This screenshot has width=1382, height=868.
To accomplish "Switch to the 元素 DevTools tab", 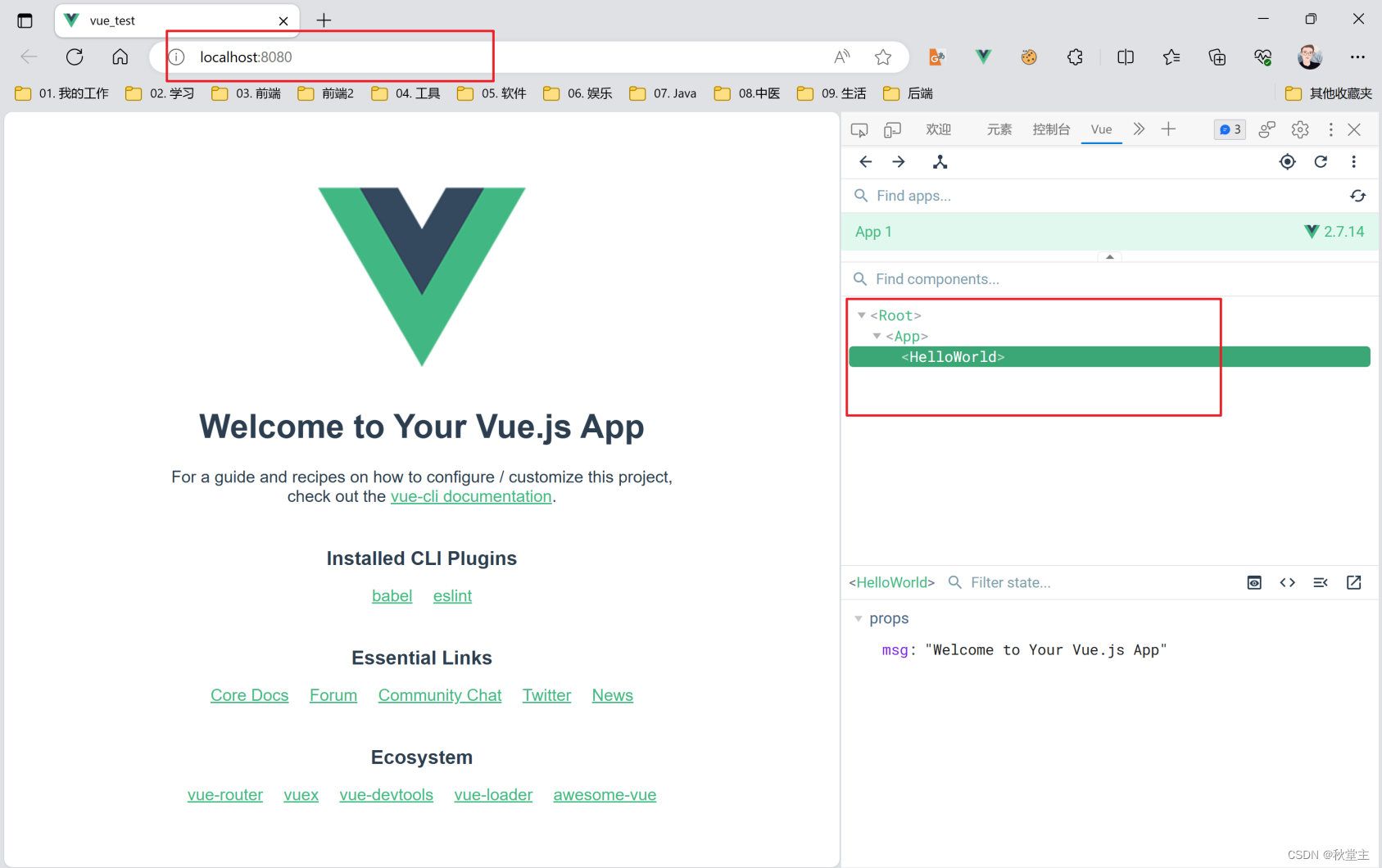I will [999, 129].
